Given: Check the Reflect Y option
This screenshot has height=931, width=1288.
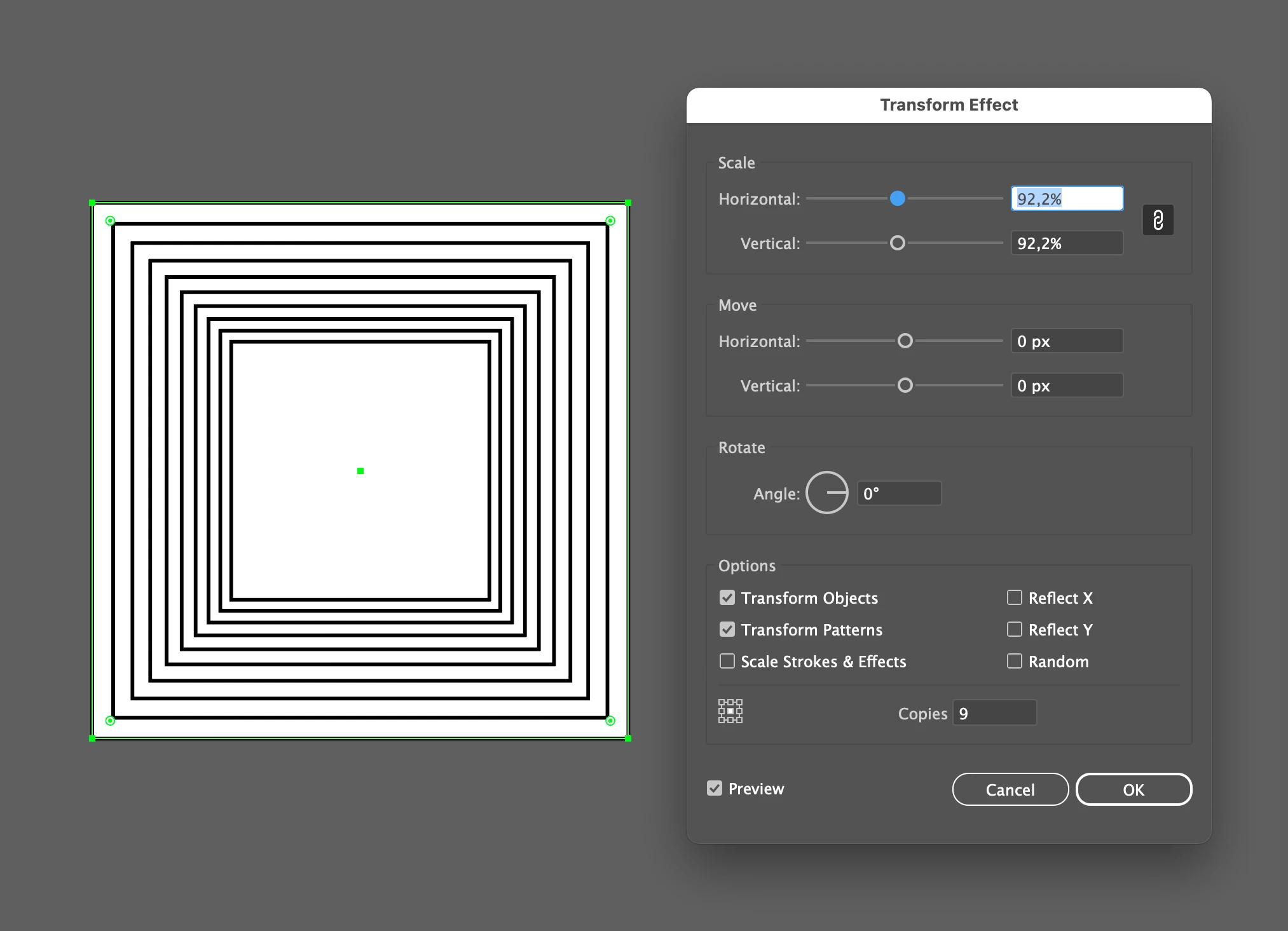Looking at the screenshot, I should (1015, 629).
